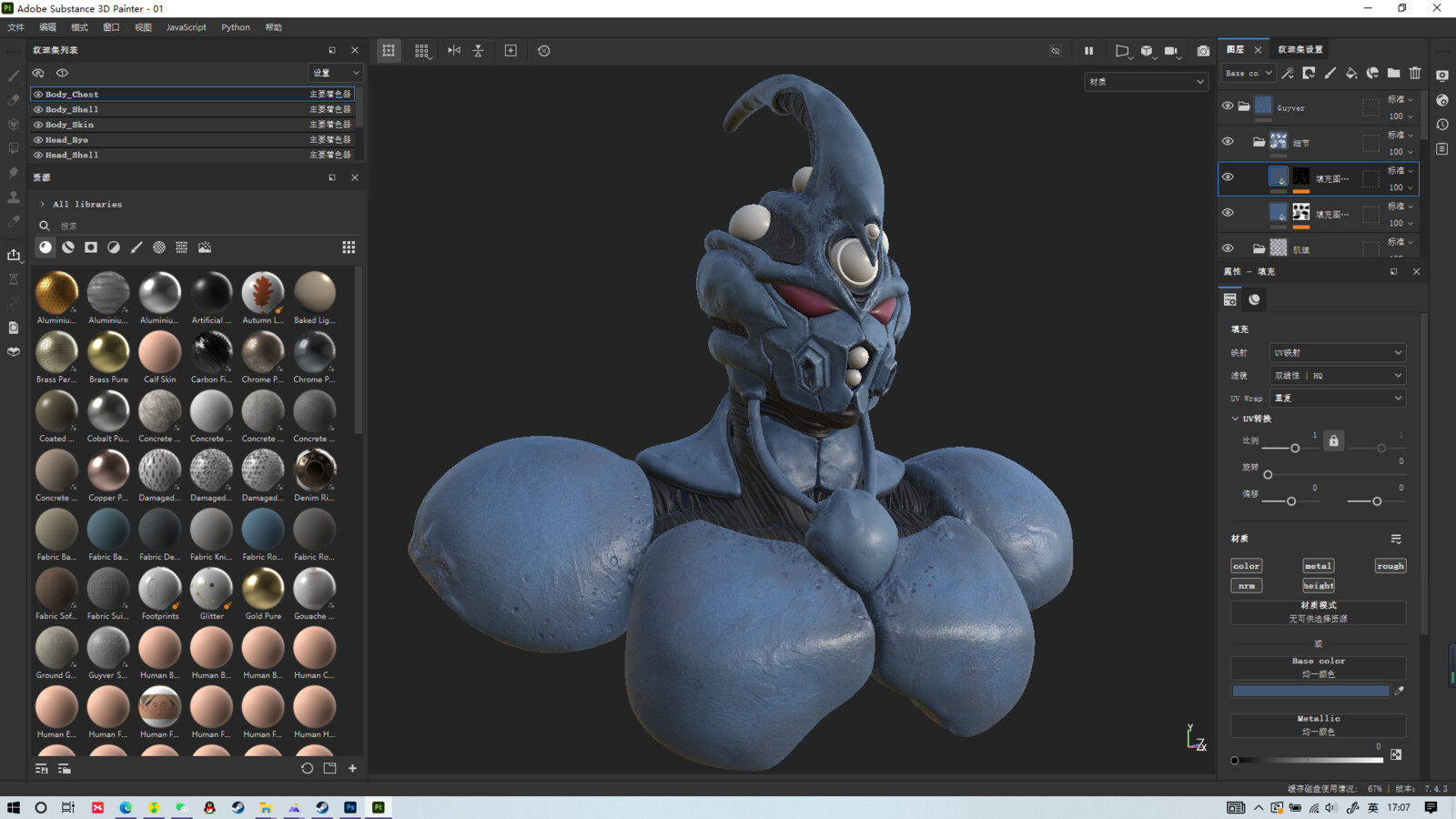Add a smart material layer
The height and width of the screenshot is (819, 1456).
coord(1372,73)
